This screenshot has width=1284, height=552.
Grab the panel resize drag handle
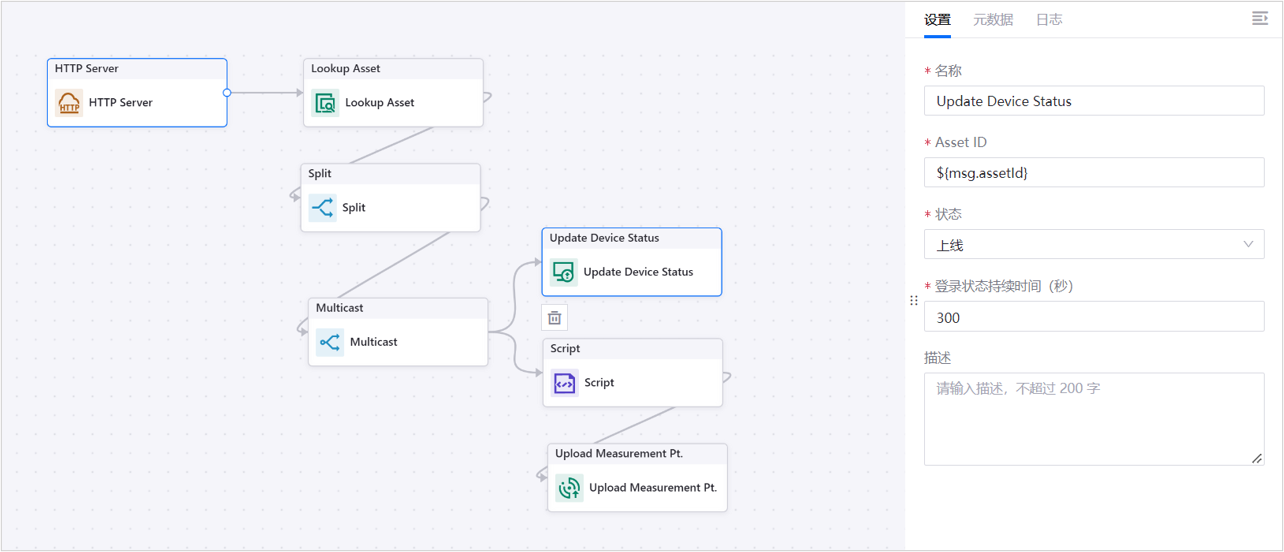pyautogui.click(x=914, y=300)
